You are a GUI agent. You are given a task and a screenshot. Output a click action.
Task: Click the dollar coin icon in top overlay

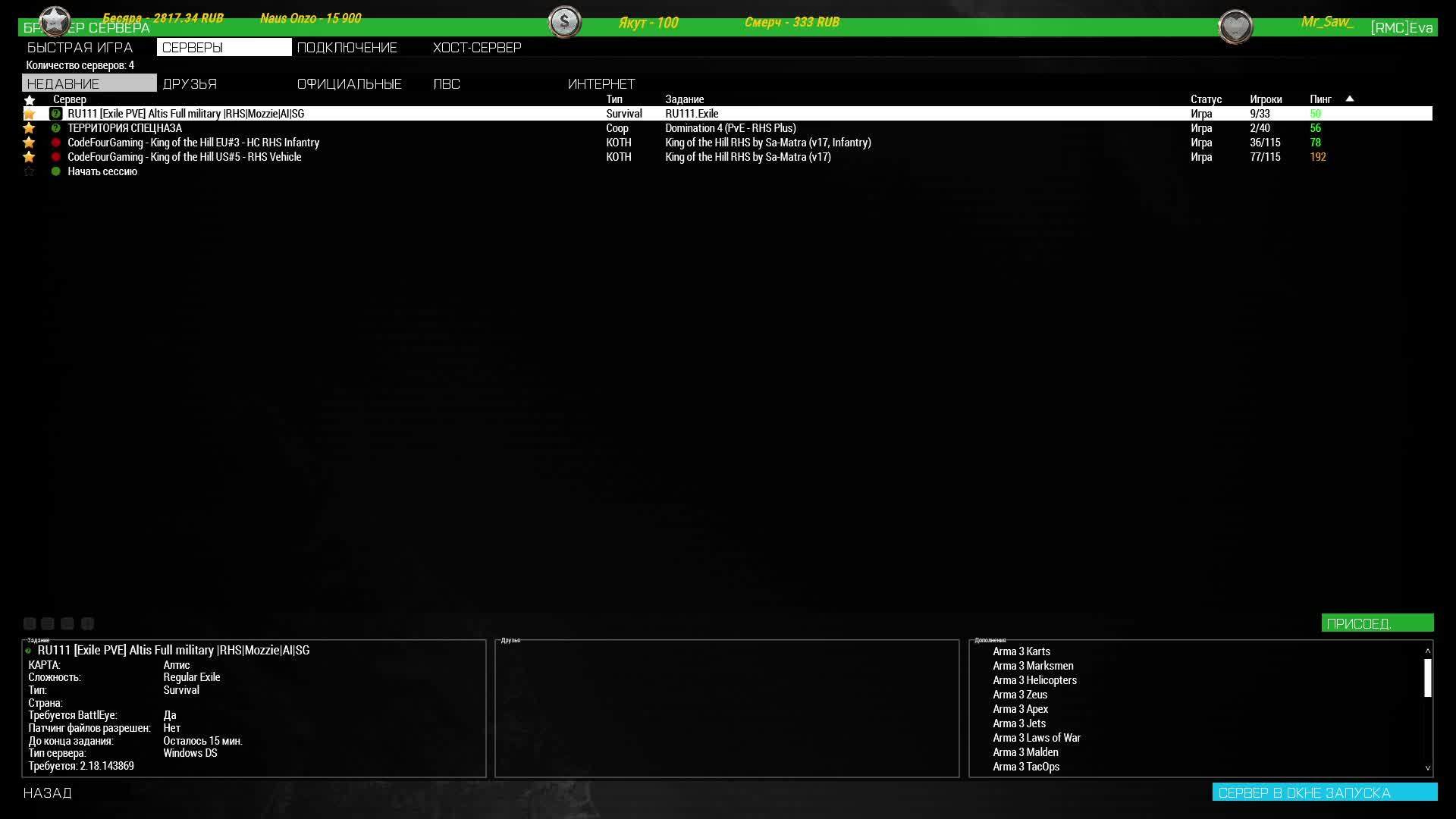click(x=564, y=22)
